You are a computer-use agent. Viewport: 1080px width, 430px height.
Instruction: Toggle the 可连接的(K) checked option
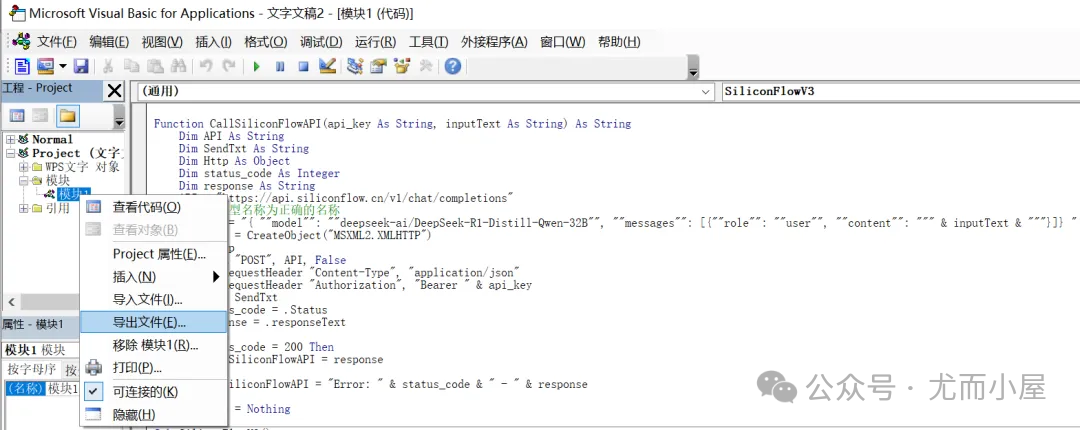click(x=154, y=392)
